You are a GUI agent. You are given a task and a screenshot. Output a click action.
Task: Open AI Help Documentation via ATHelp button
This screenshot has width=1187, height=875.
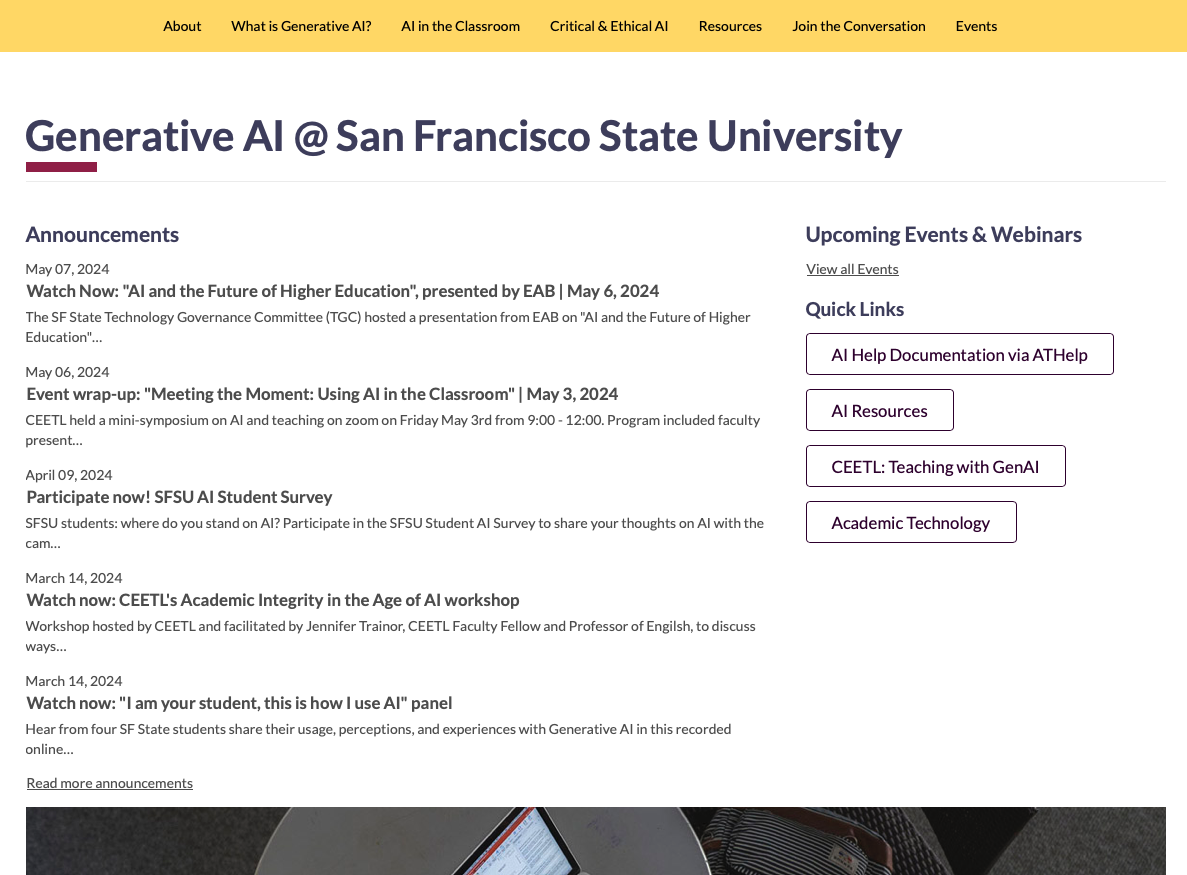(x=959, y=354)
